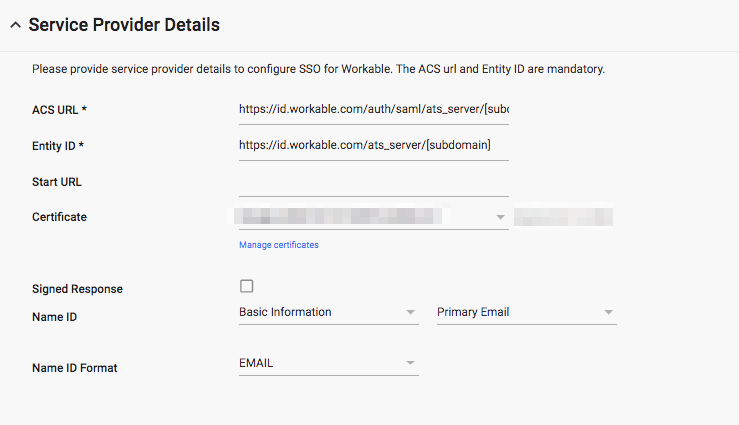Click the Signed Response label
The image size is (739, 425).
pyautogui.click(x=77, y=289)
